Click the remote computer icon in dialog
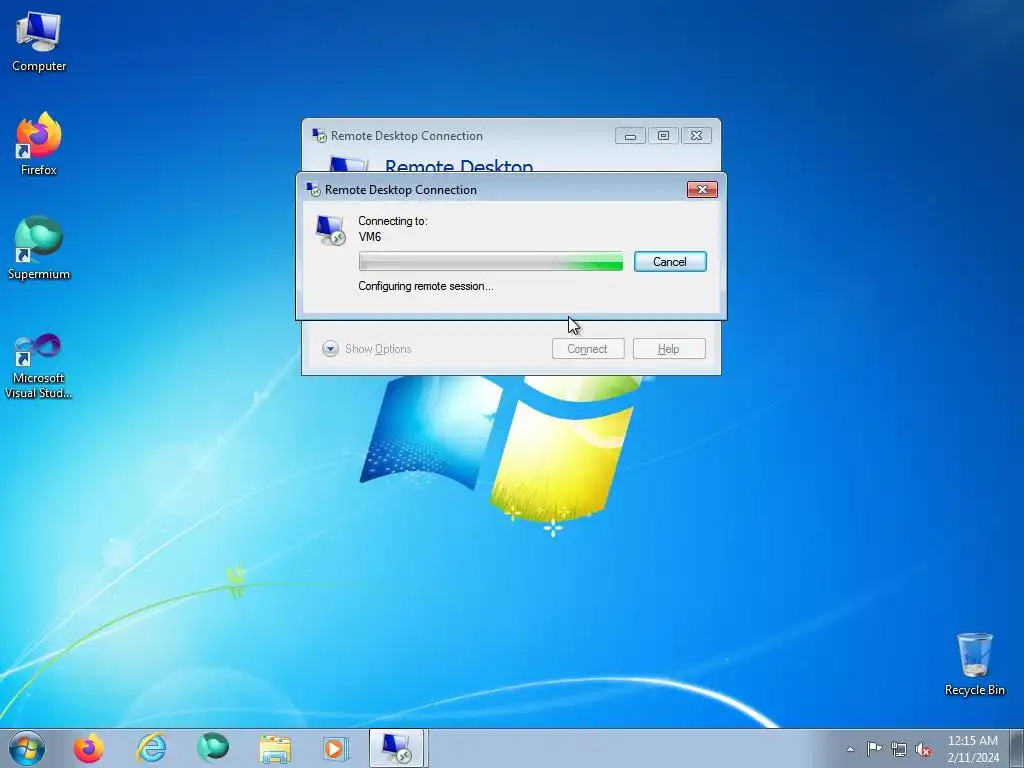 tap(330, 231)
